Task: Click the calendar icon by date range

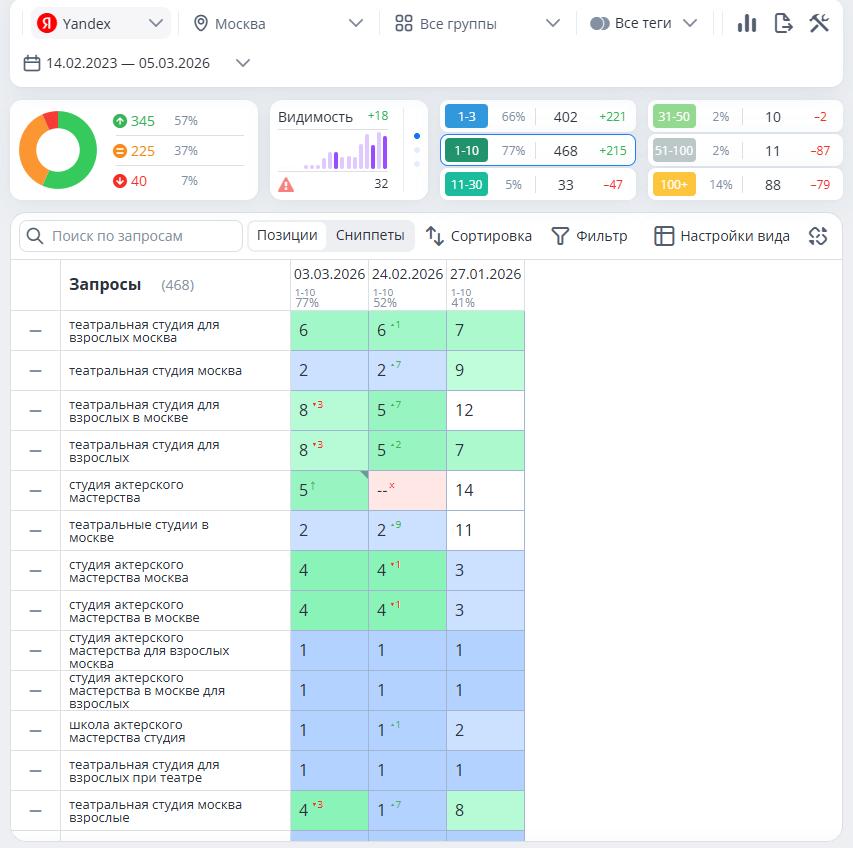Action: (32, 63)
